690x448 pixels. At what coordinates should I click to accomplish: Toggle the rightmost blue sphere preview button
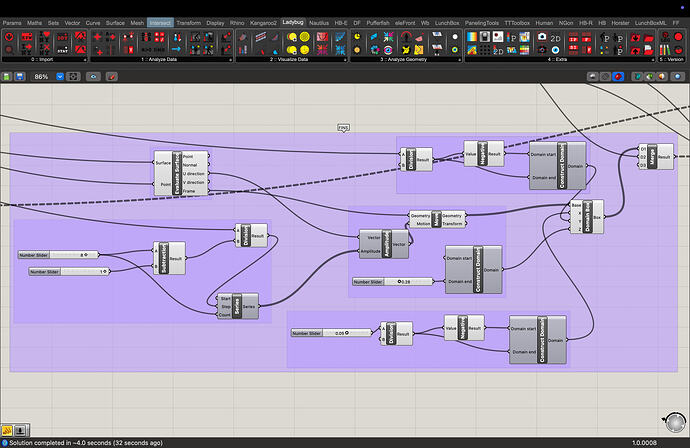[678, 77]
